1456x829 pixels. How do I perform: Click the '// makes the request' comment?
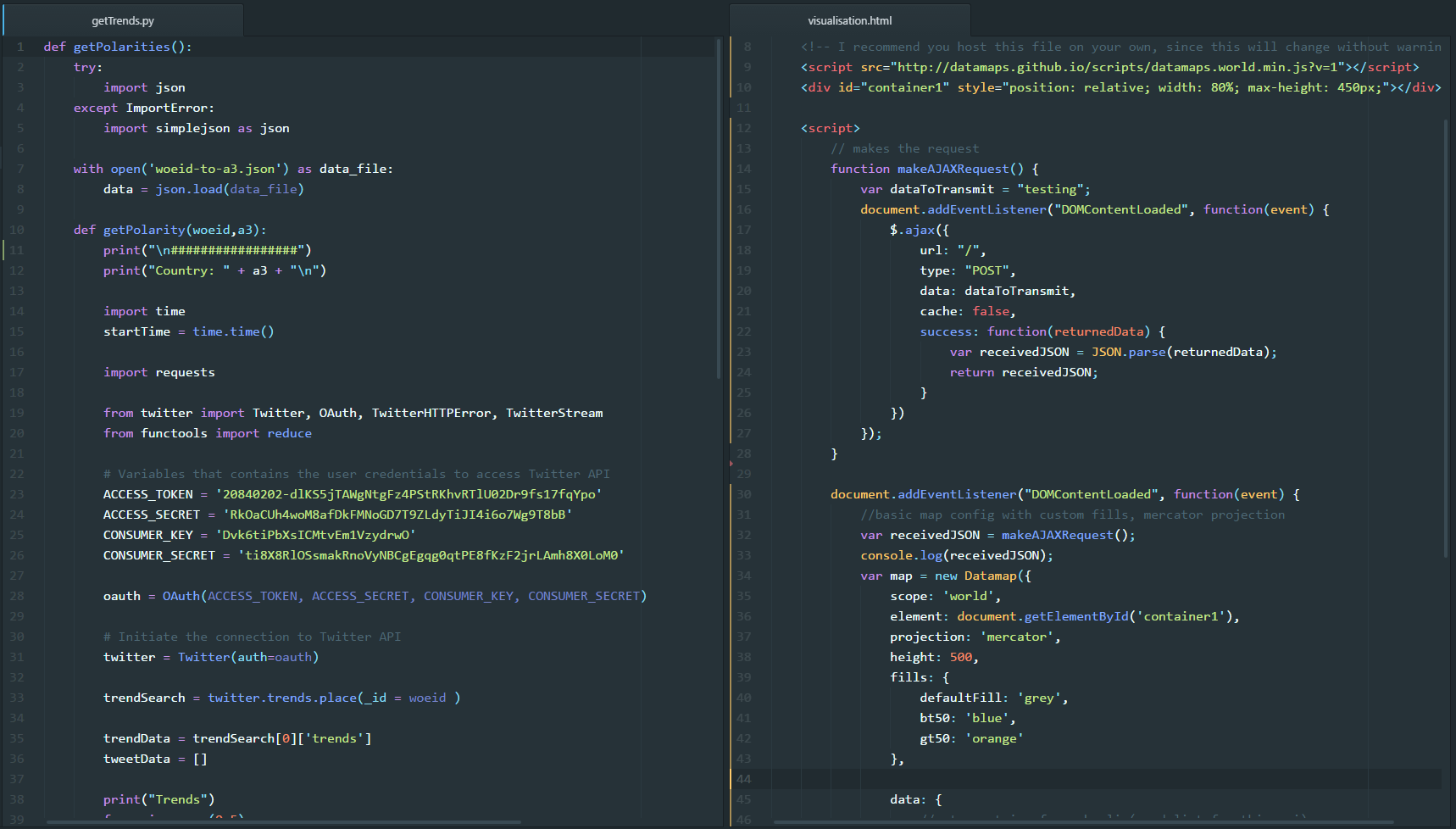point(905,148)
